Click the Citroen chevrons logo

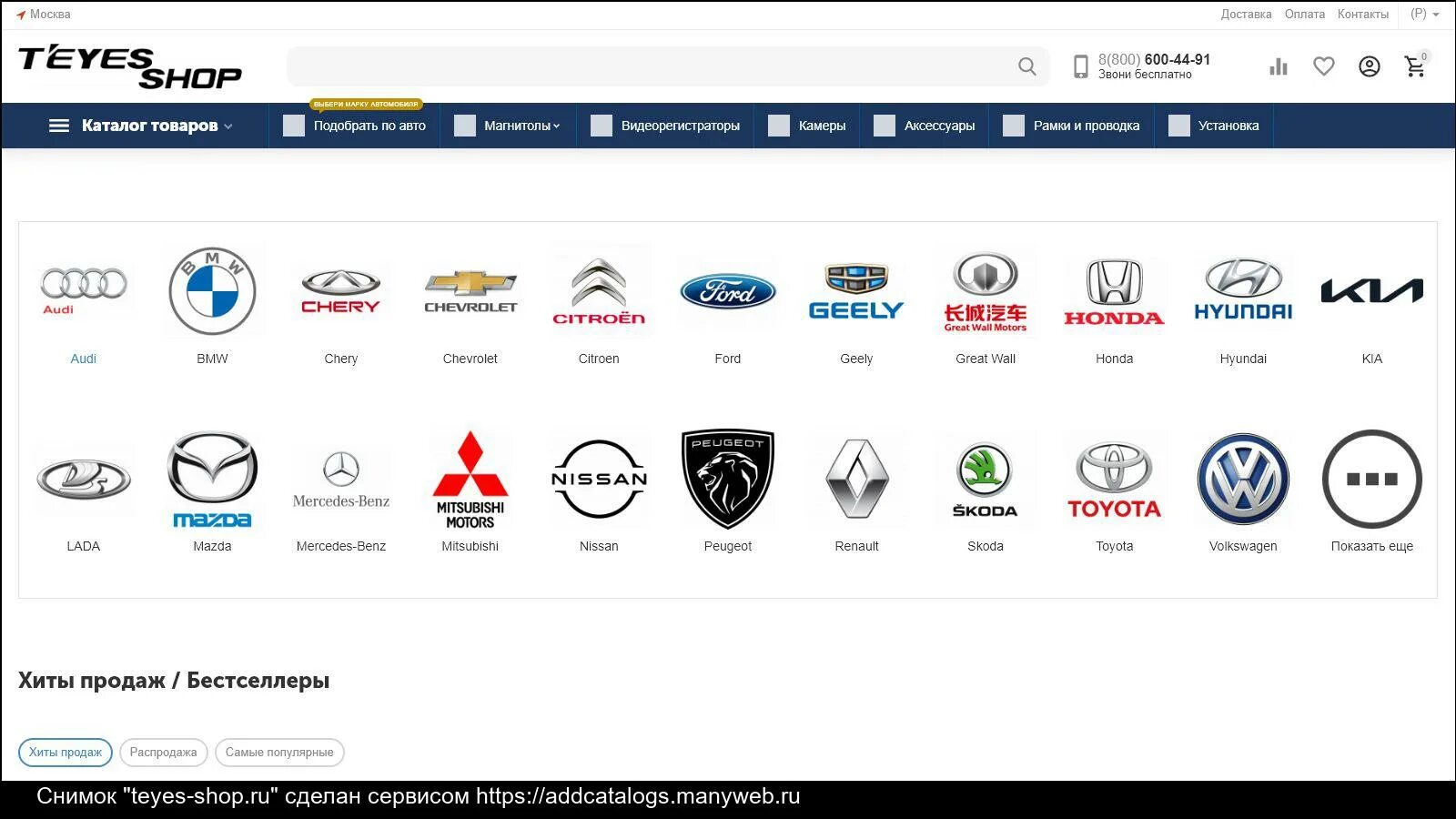tap(599, 291)
